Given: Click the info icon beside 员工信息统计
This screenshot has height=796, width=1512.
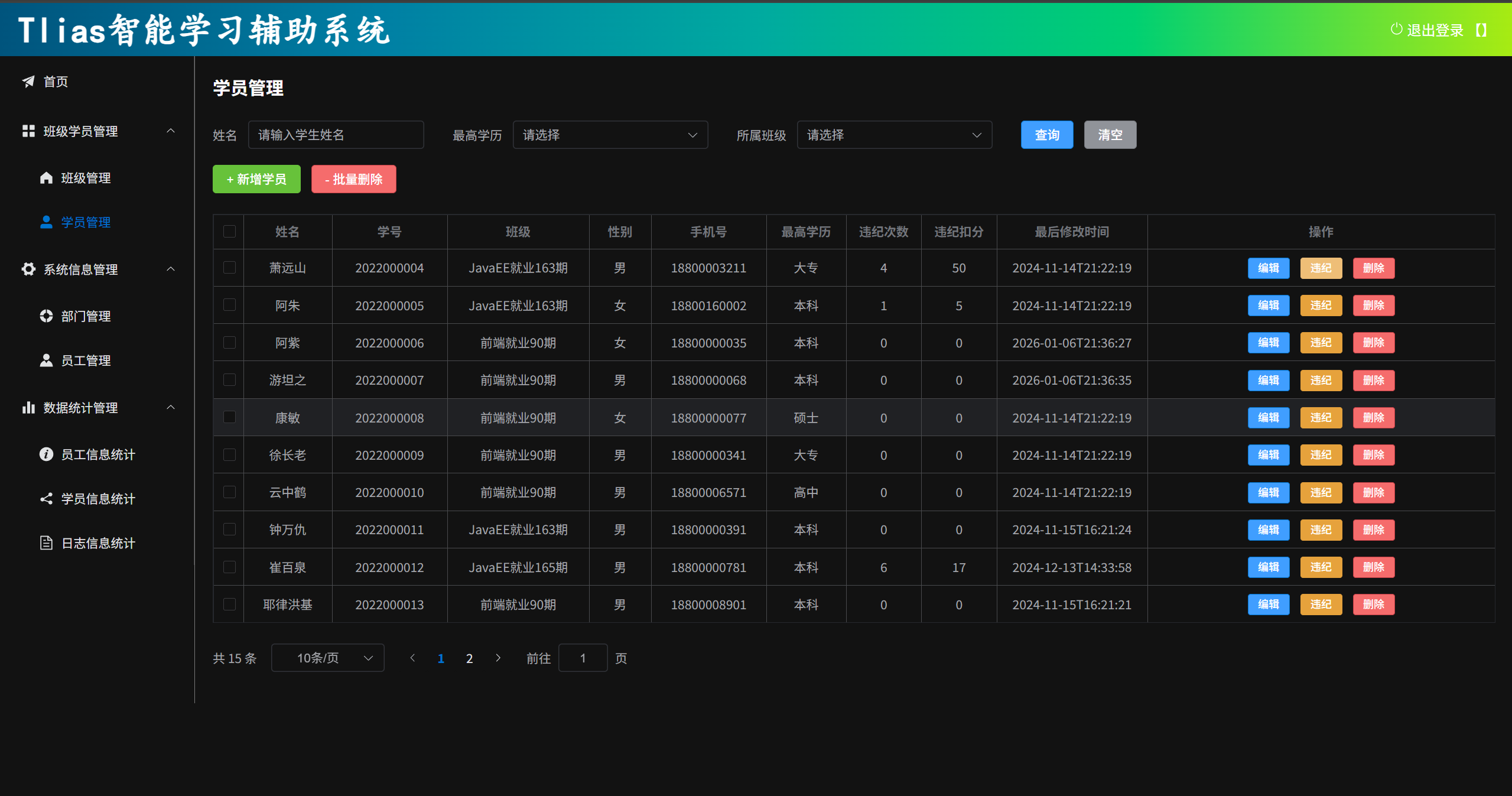Looking at the screenshot, I should coord(46,454).
